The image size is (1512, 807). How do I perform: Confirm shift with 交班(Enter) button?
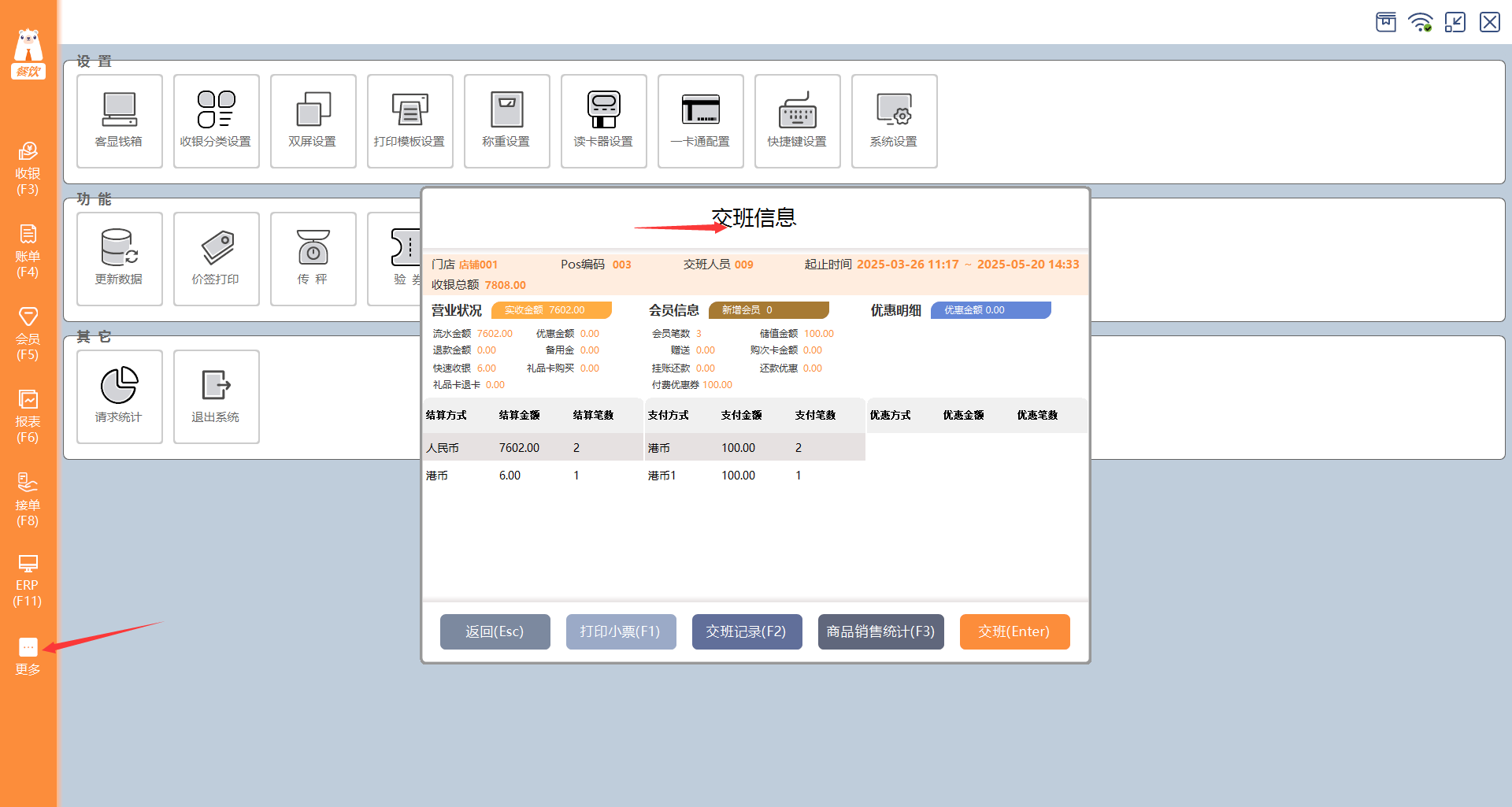coord(1014,631)
